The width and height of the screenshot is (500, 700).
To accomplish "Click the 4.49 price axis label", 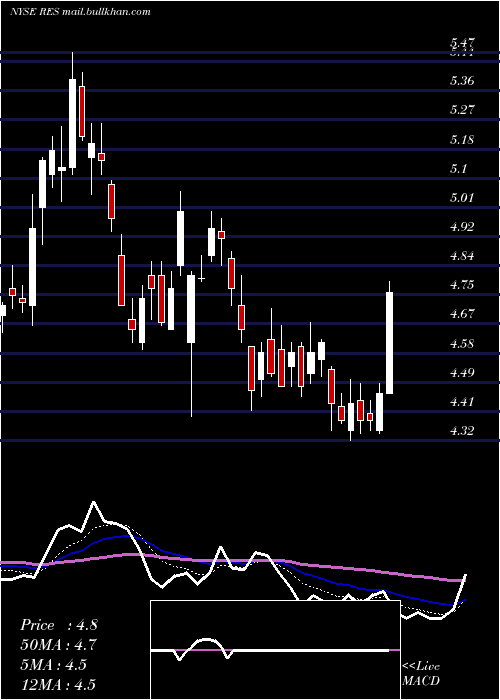I will tap(462, 373).
